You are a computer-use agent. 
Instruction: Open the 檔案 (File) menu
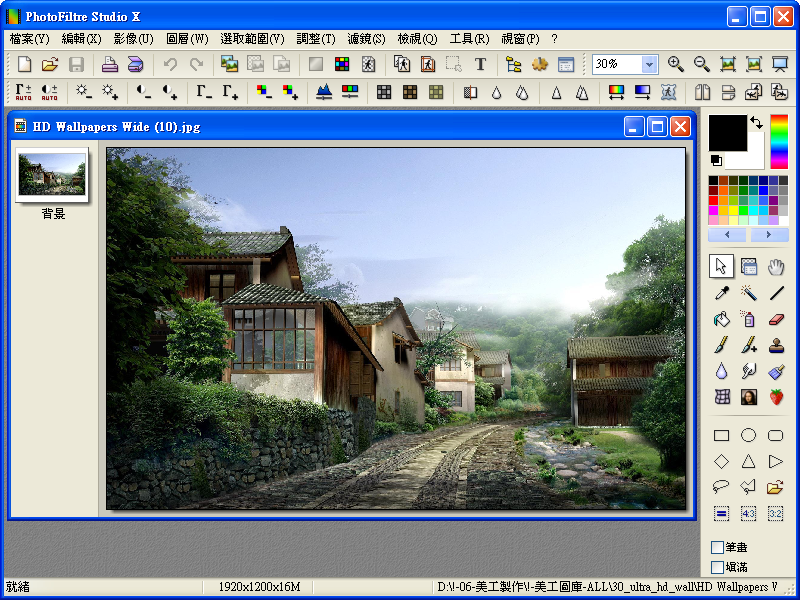pyautogui.click(x=29, y=39)
